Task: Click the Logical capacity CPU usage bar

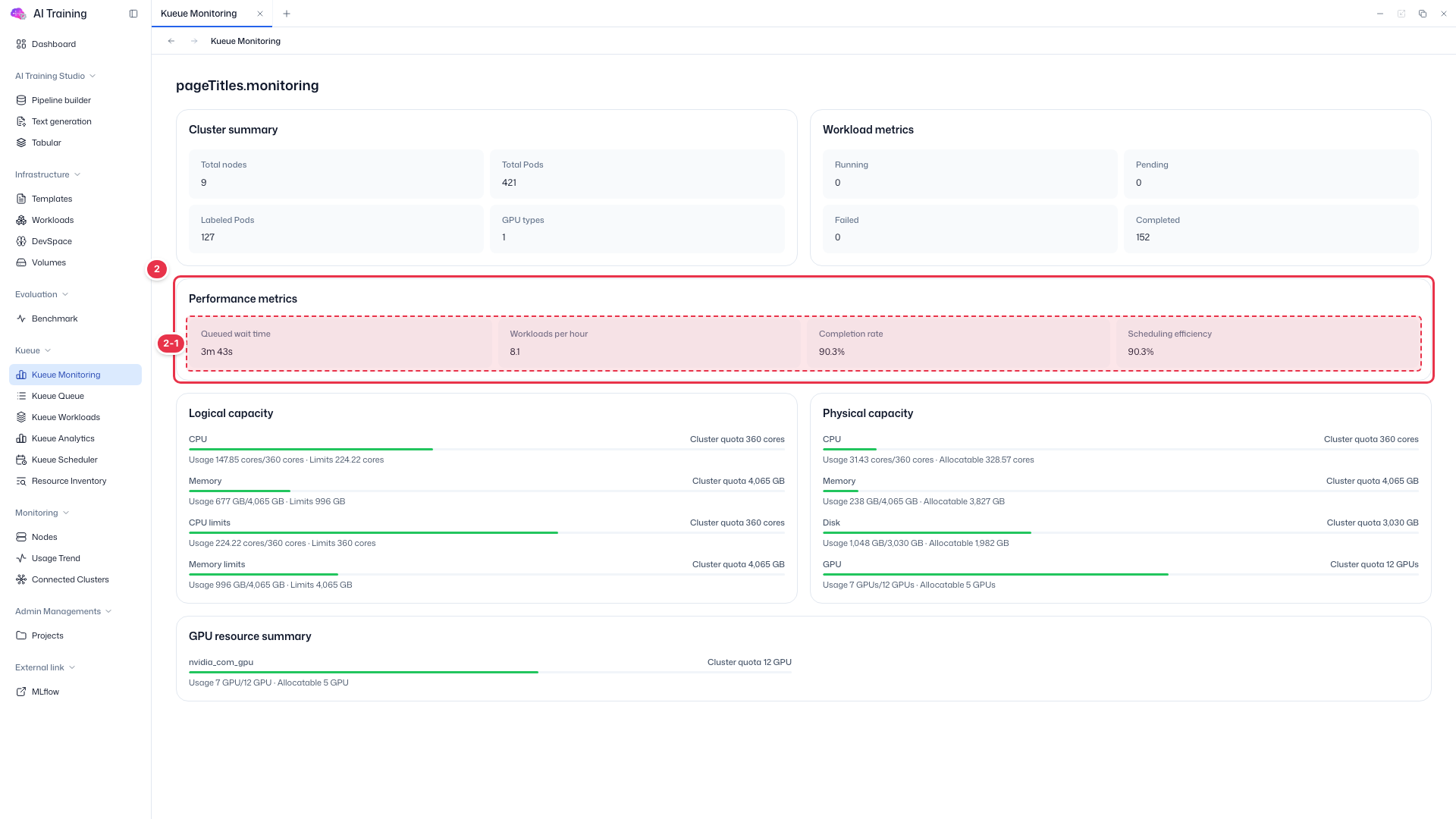Action: coord(487,450)
